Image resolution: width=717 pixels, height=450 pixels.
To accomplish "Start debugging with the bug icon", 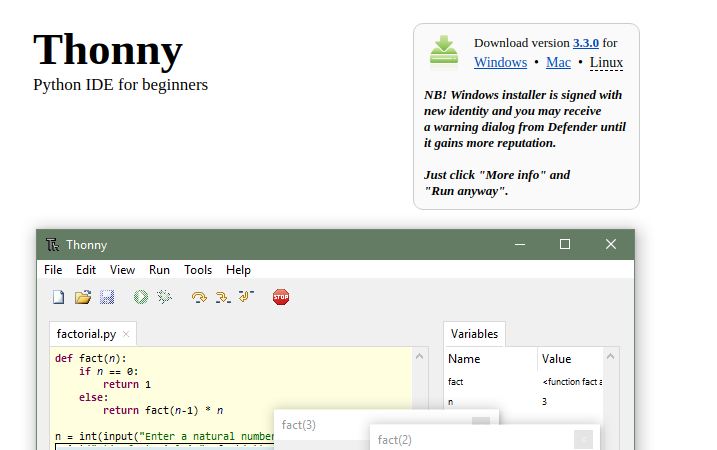I will [165, 297].
